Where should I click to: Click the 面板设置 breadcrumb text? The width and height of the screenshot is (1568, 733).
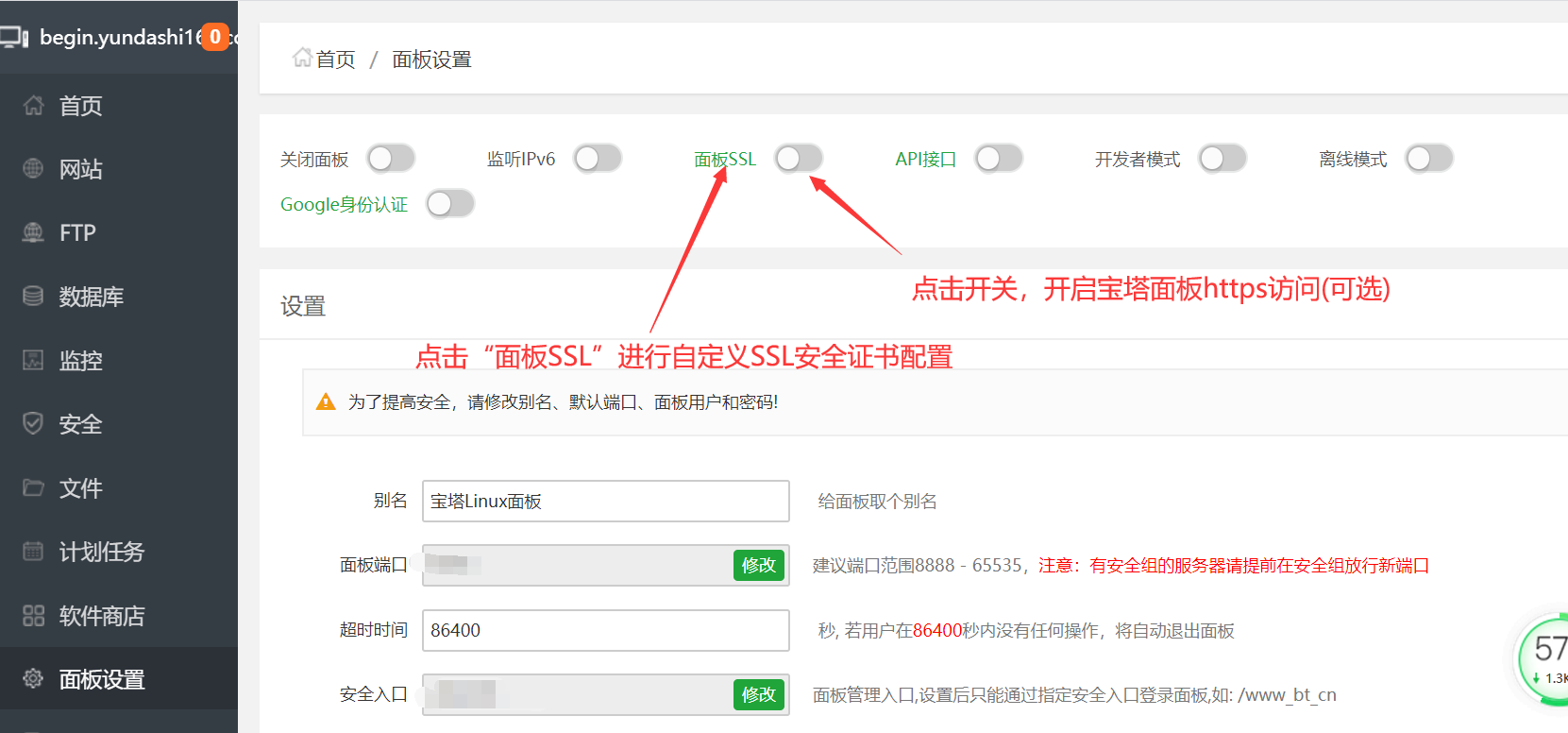(431, 60)
